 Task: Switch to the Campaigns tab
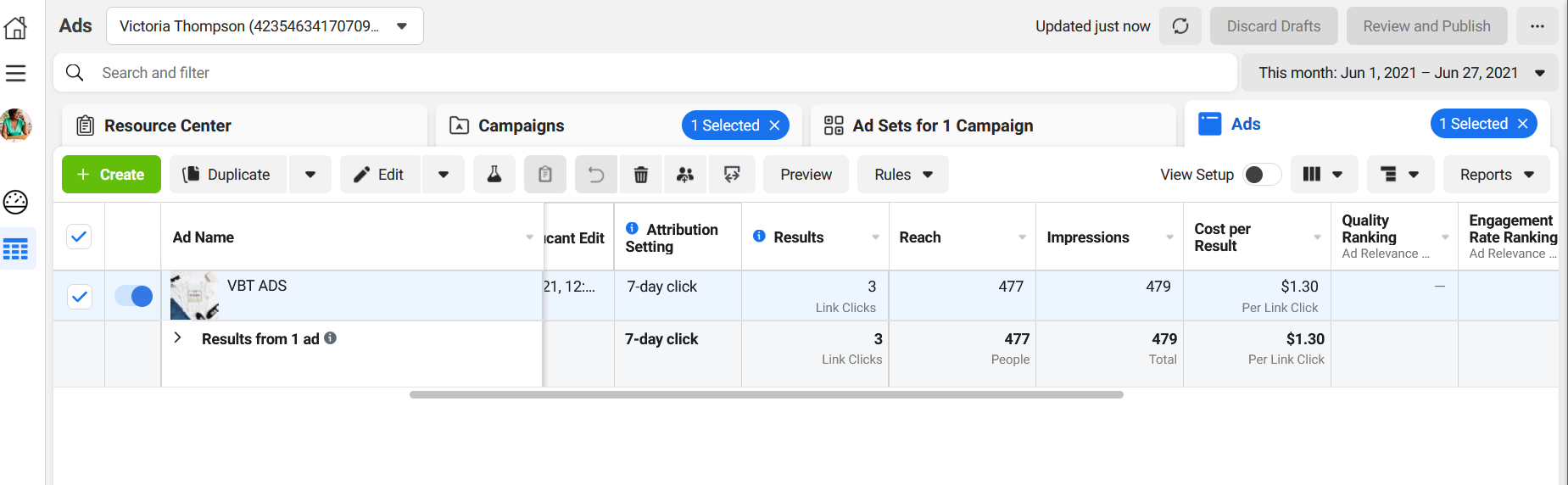[x=521, y=125]
